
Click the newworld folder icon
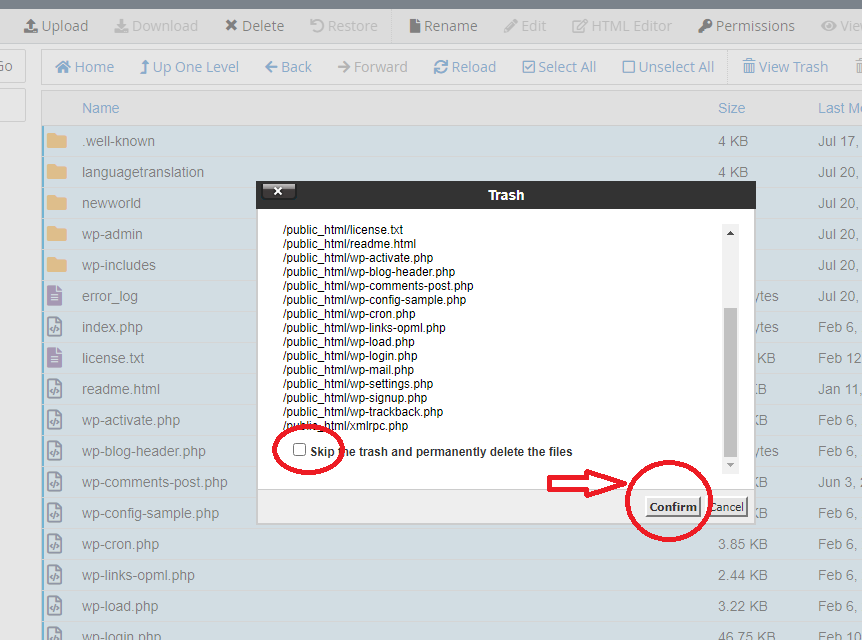pos(57,203)
